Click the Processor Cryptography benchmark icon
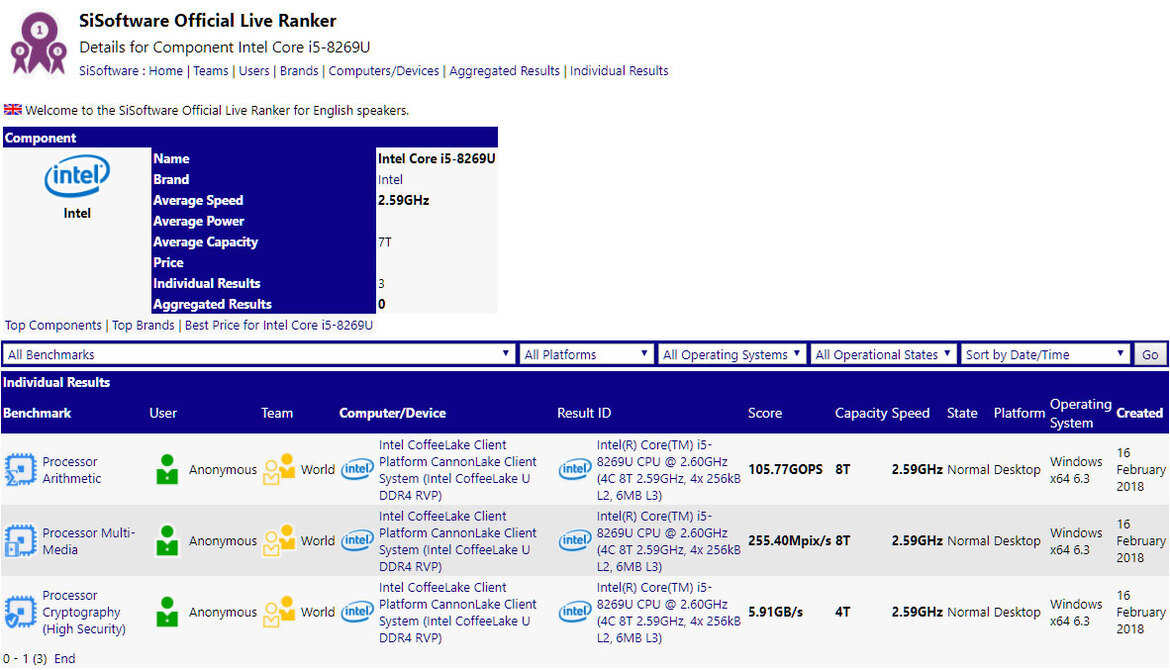This screenshot has height=670, width=1170. [x=20, y=612]
